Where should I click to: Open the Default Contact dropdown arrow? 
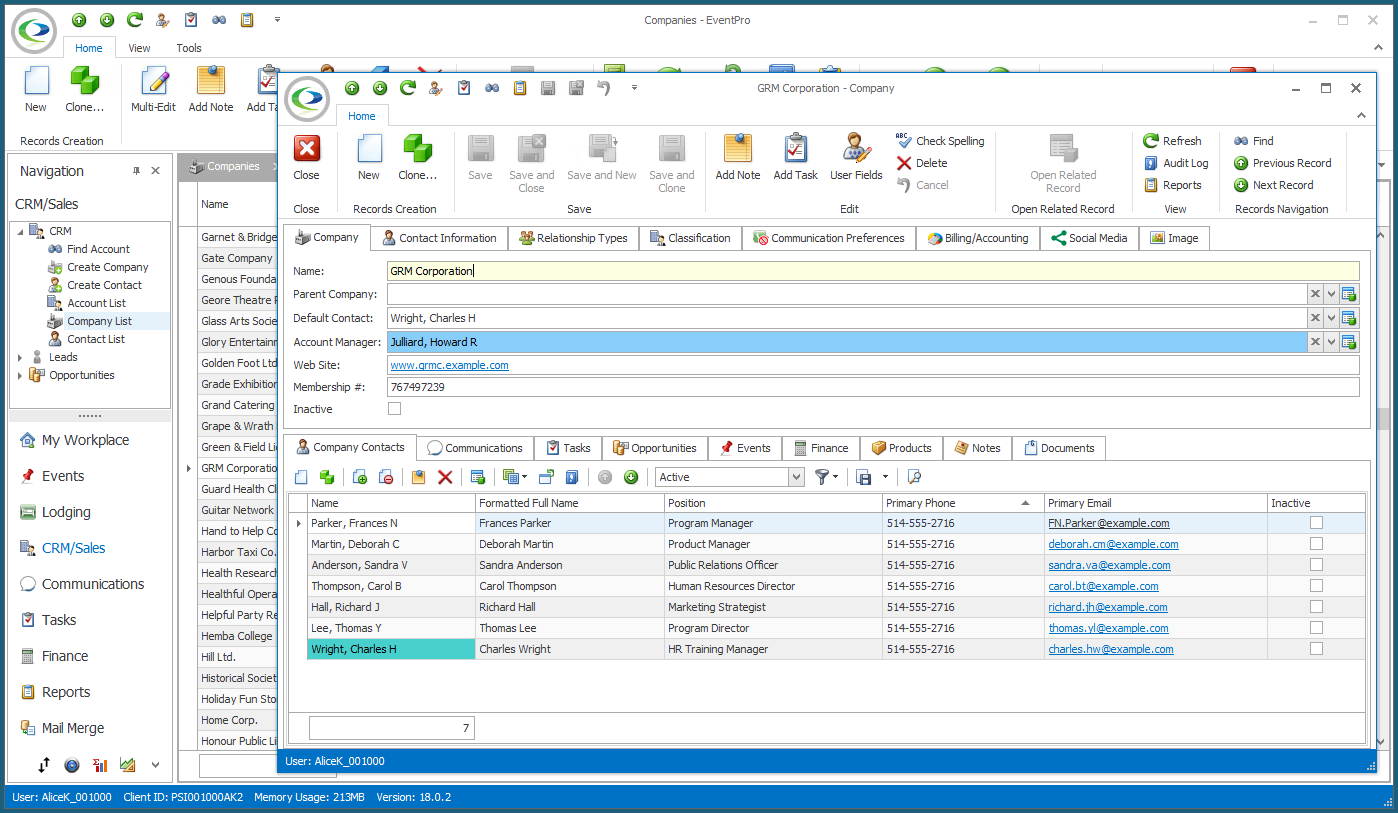[x=1332, y=318]
